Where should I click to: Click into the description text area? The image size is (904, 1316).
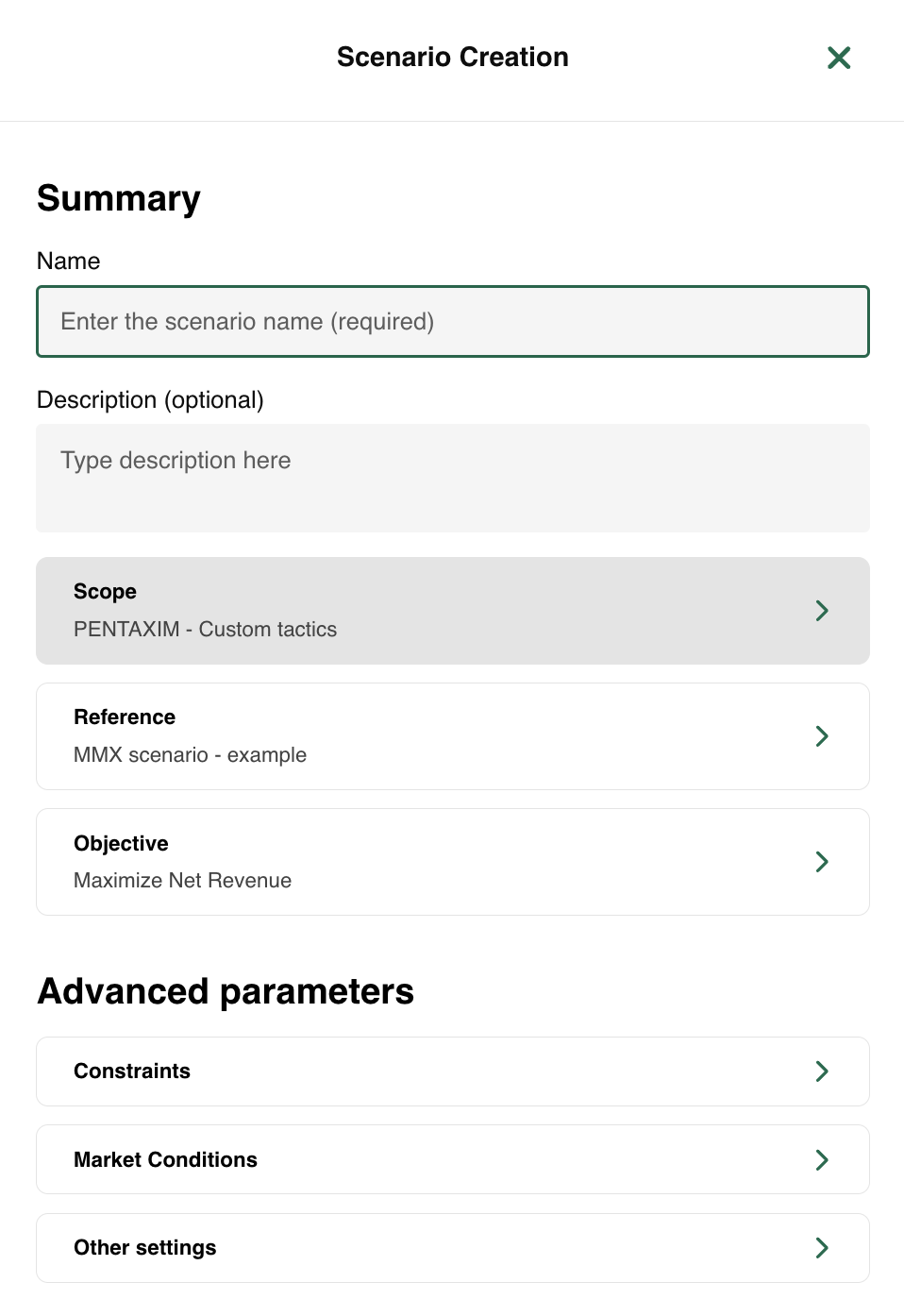click(453, 479)
